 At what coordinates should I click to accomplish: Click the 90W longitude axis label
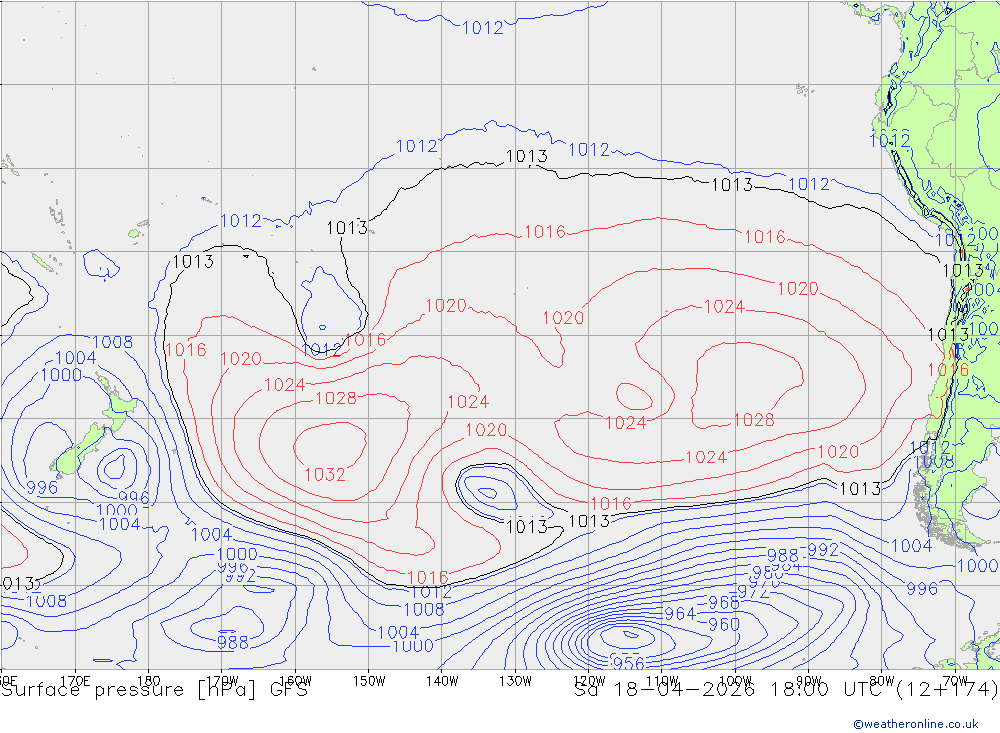click(x=809, y=681)
